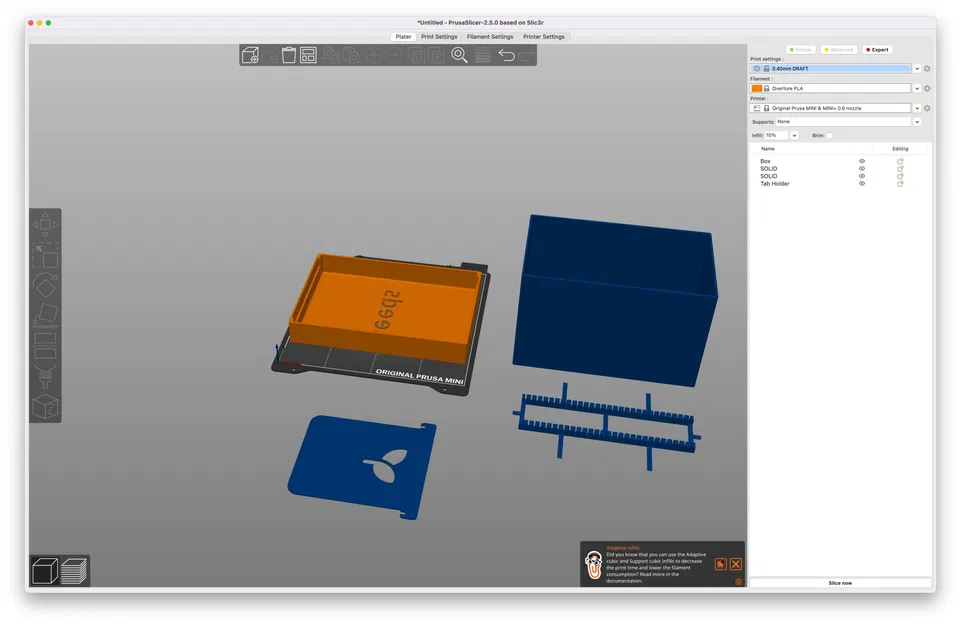This screenshot has height=625, width=961.
Task: Select the Cut tool in left toolbar
Action: click(x=45, y=346)
